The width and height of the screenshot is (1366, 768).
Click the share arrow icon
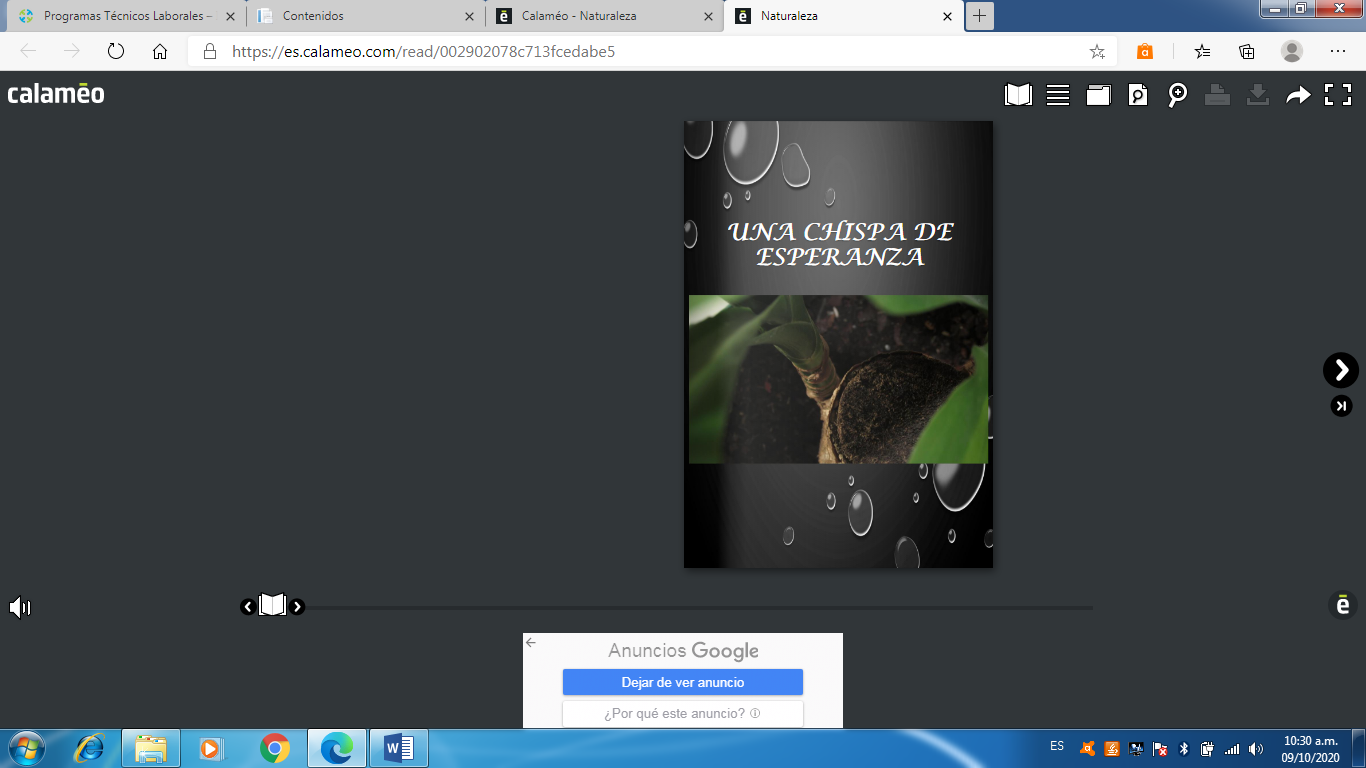click(1298, 95)
